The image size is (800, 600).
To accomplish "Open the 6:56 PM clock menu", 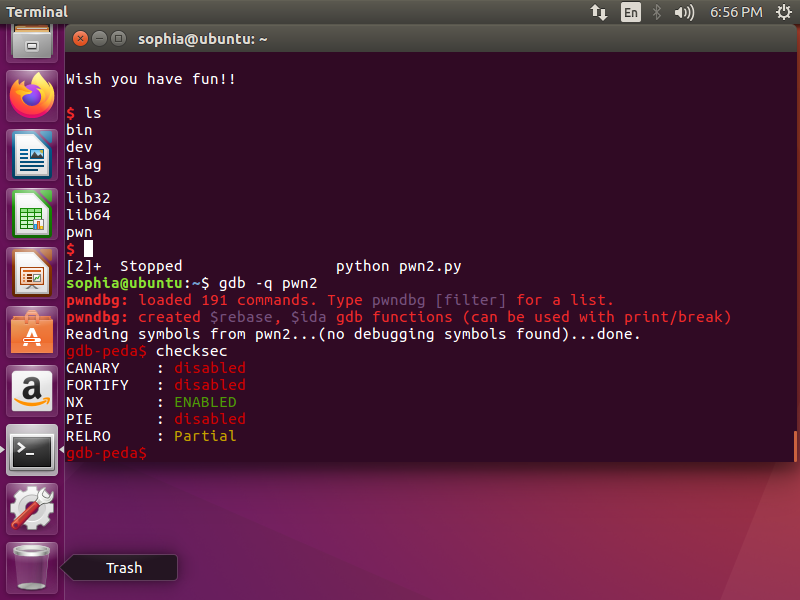I will [x=736, y=12].
